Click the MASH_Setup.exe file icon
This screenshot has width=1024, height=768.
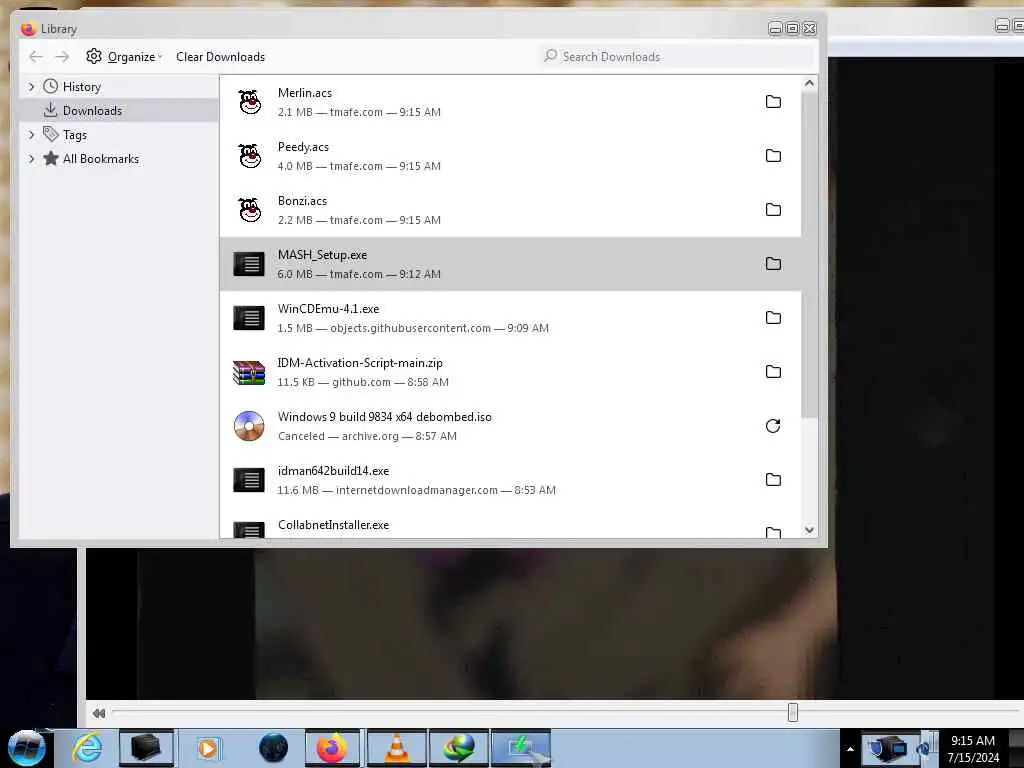point(249,264)
